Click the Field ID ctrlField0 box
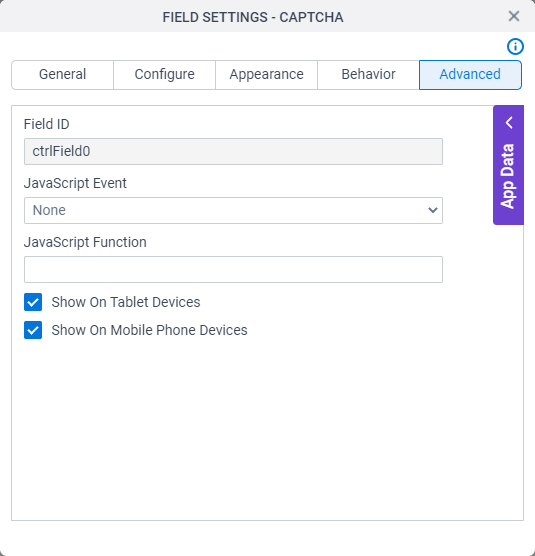535x556 pixels. tap(233, 151)
